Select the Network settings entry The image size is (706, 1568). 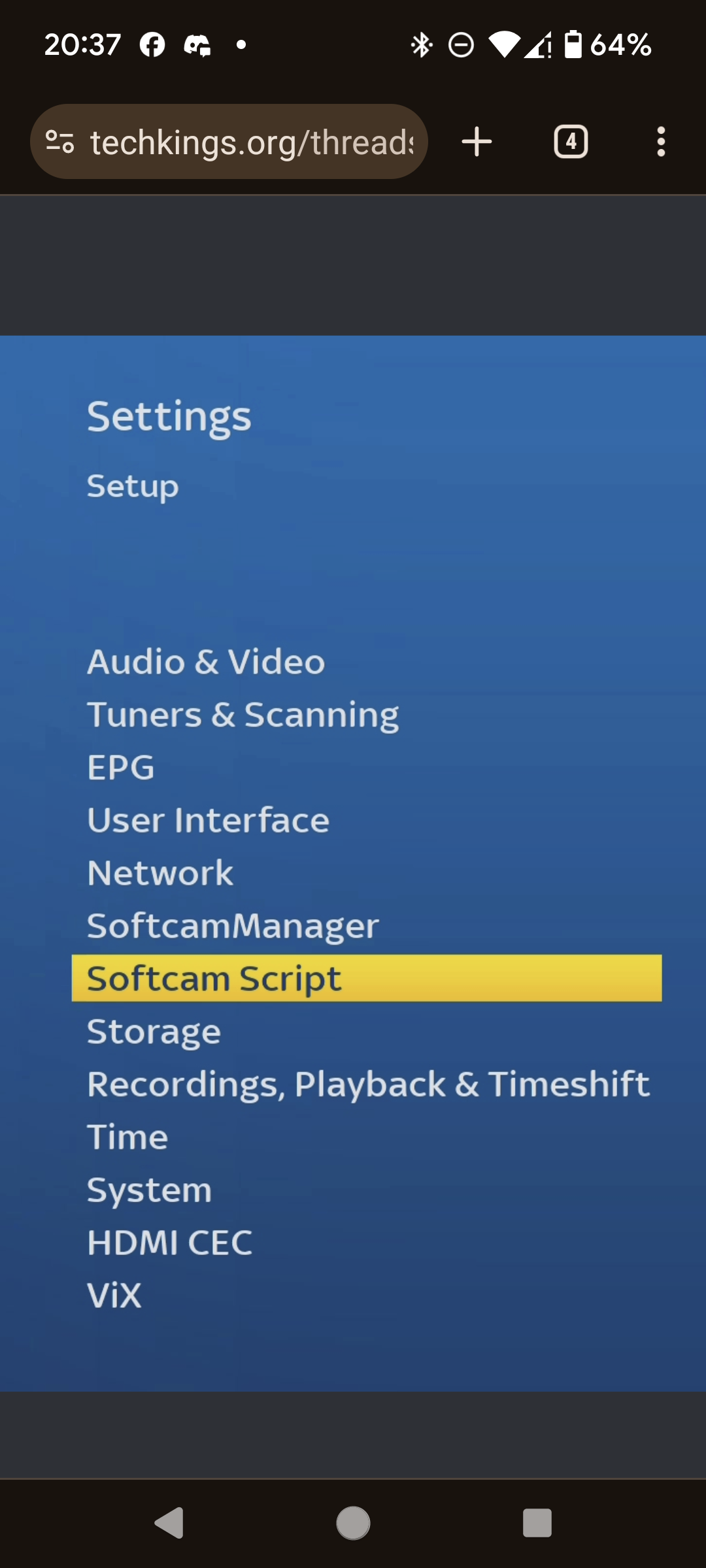[160, 873]
